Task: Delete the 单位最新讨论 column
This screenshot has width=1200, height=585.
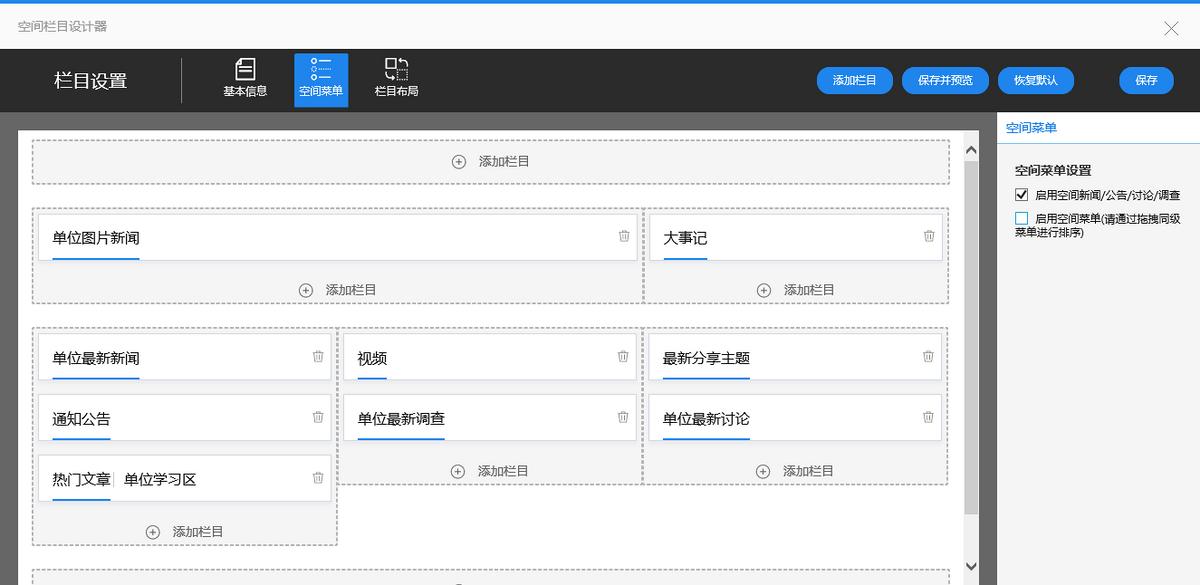Action: [928, 417]
